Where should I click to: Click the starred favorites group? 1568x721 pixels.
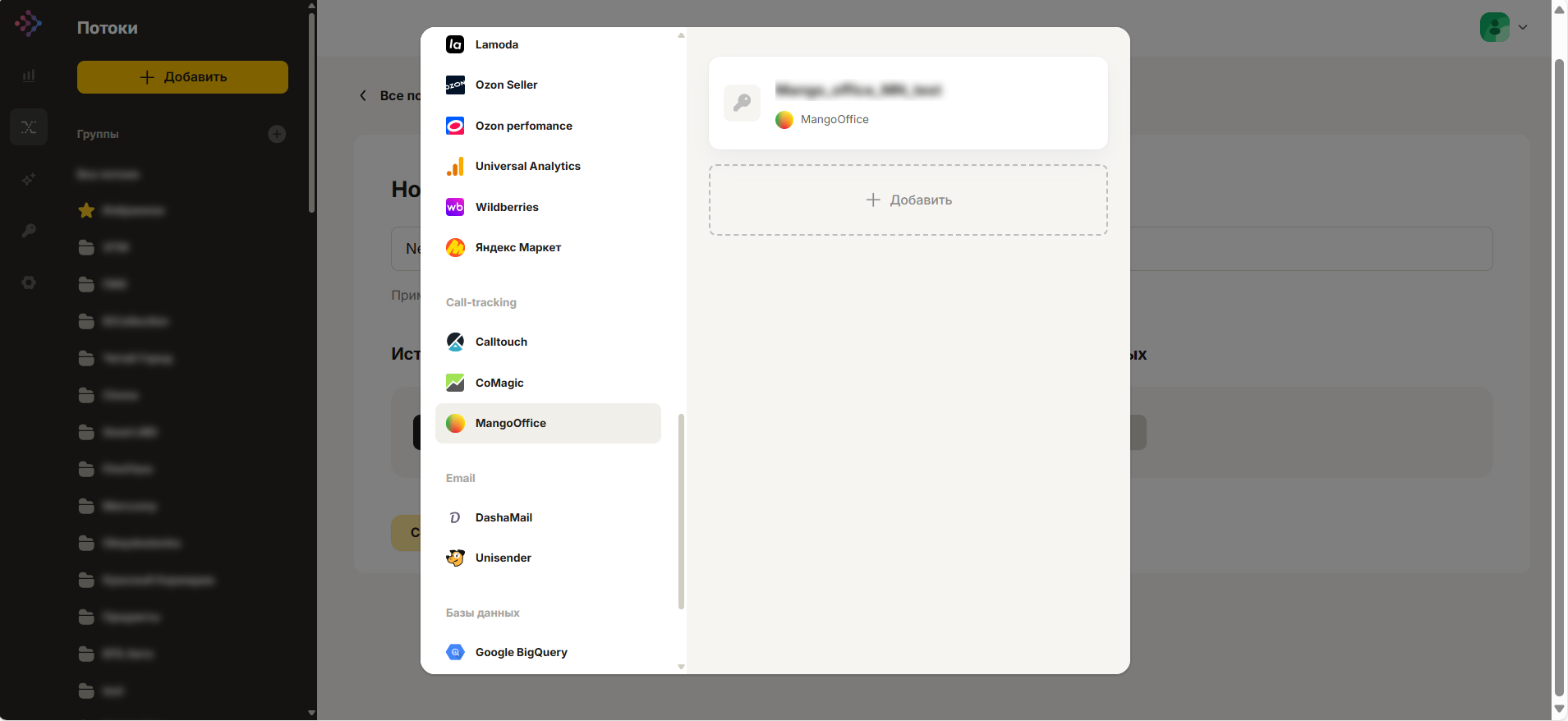pos(121,211)
